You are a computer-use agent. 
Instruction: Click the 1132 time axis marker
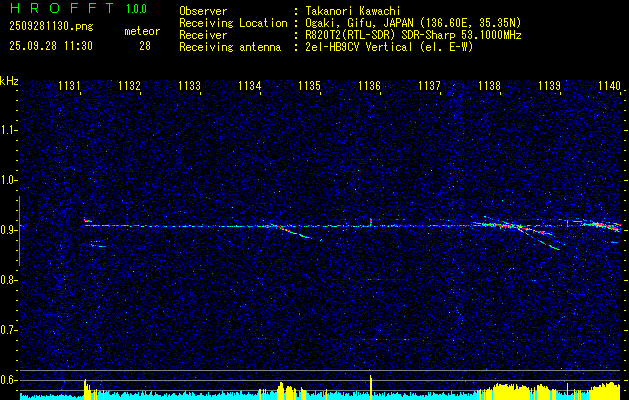click(130, 85)
